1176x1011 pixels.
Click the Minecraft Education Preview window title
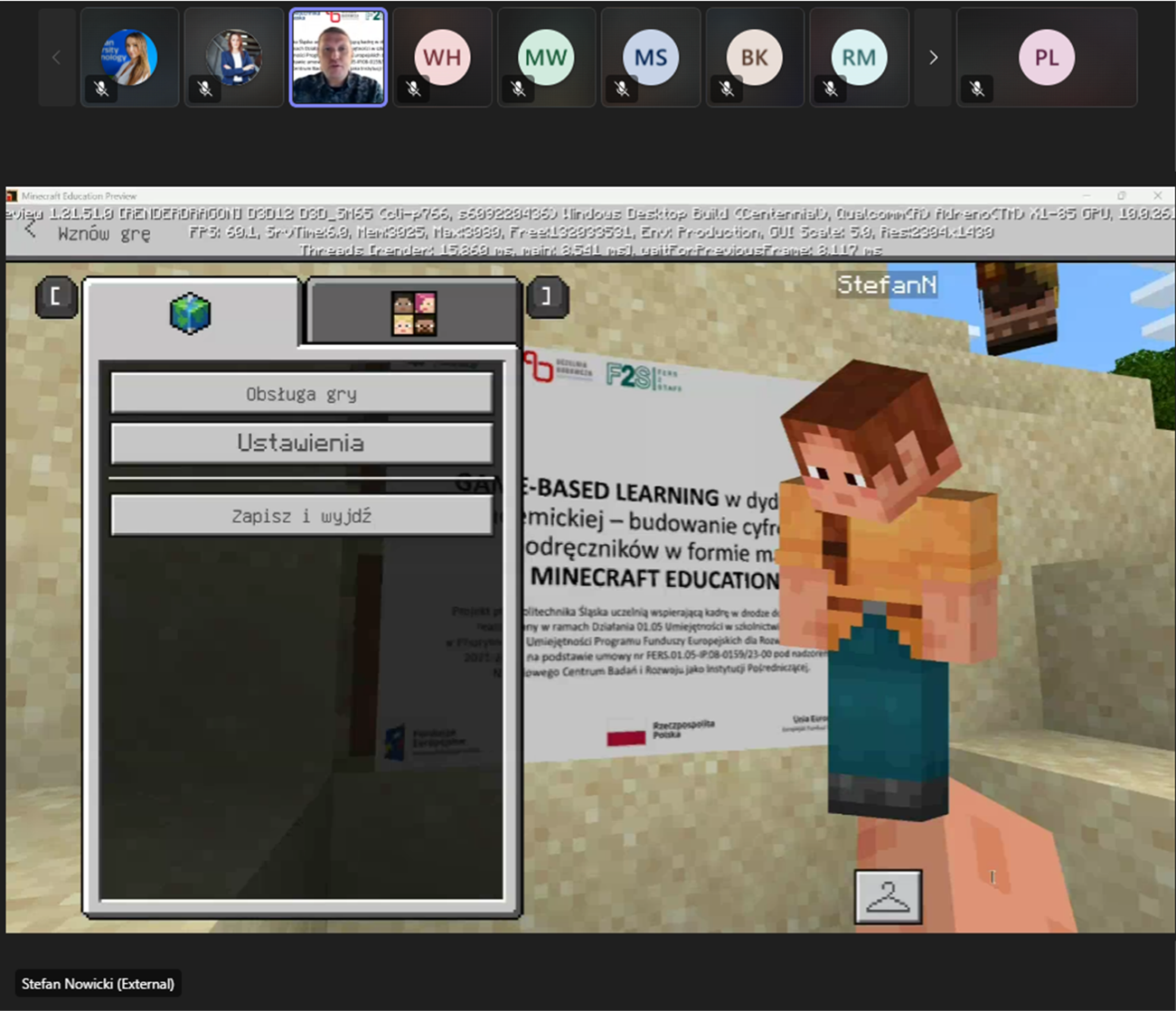click(x=79, y=195)
